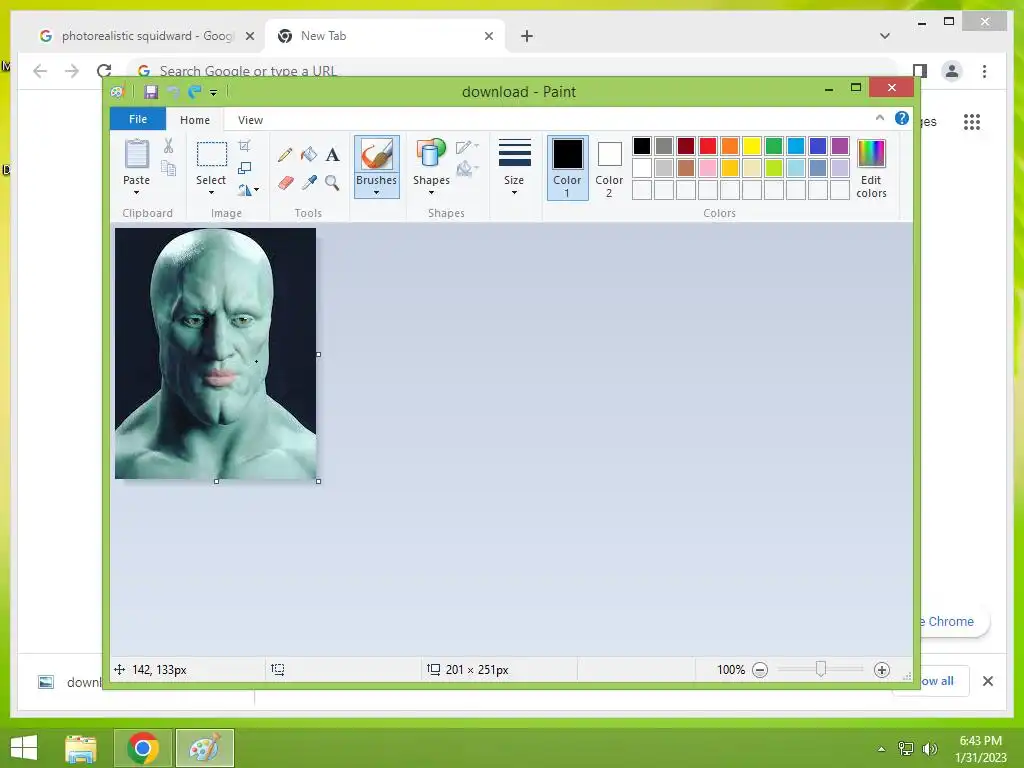Open Customize Quick Access Toolbar dropdown
Screen dimensions: 1024x768
pos(214,93)
